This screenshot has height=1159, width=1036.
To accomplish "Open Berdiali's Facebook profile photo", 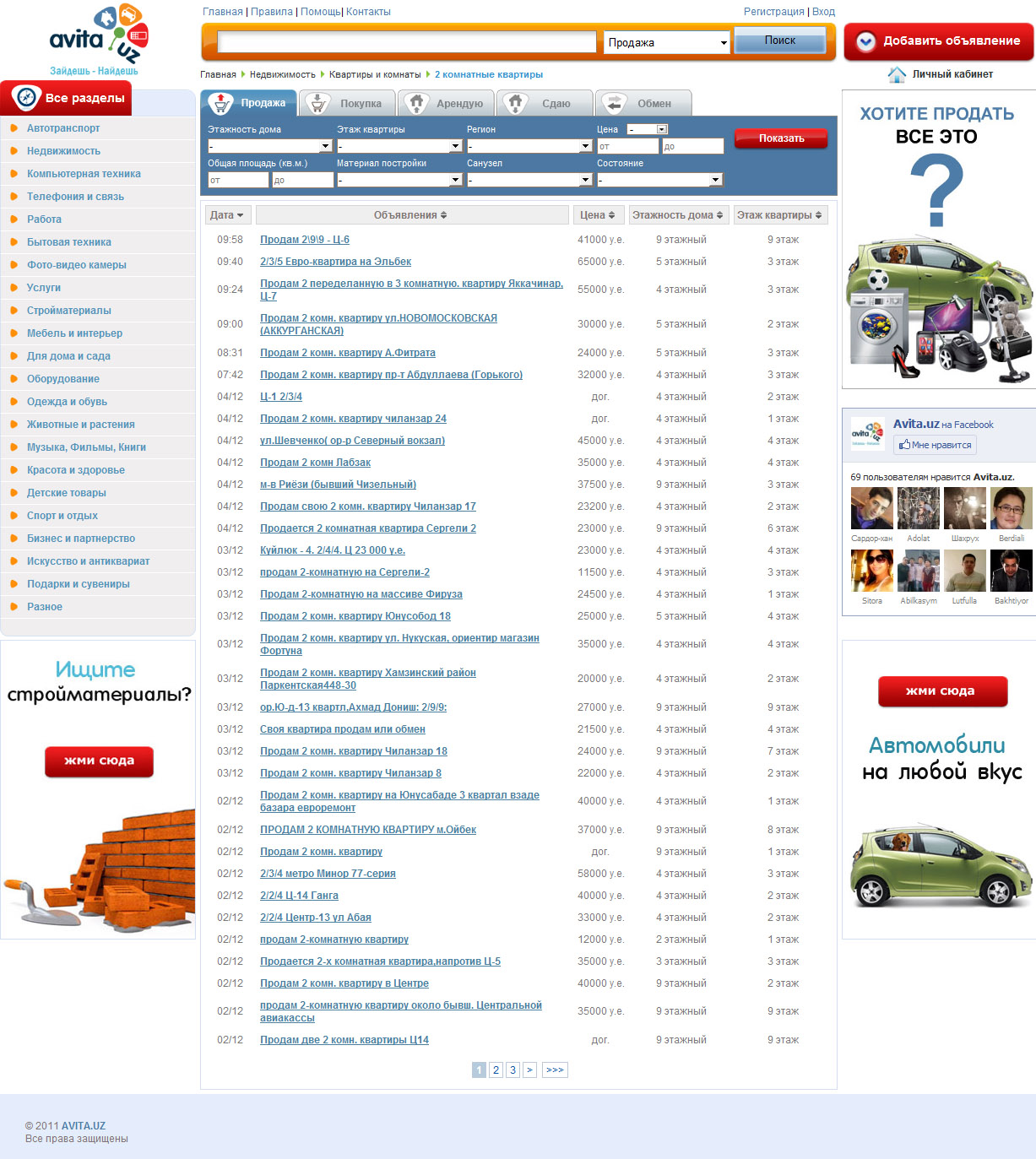I will [1012, 508].
